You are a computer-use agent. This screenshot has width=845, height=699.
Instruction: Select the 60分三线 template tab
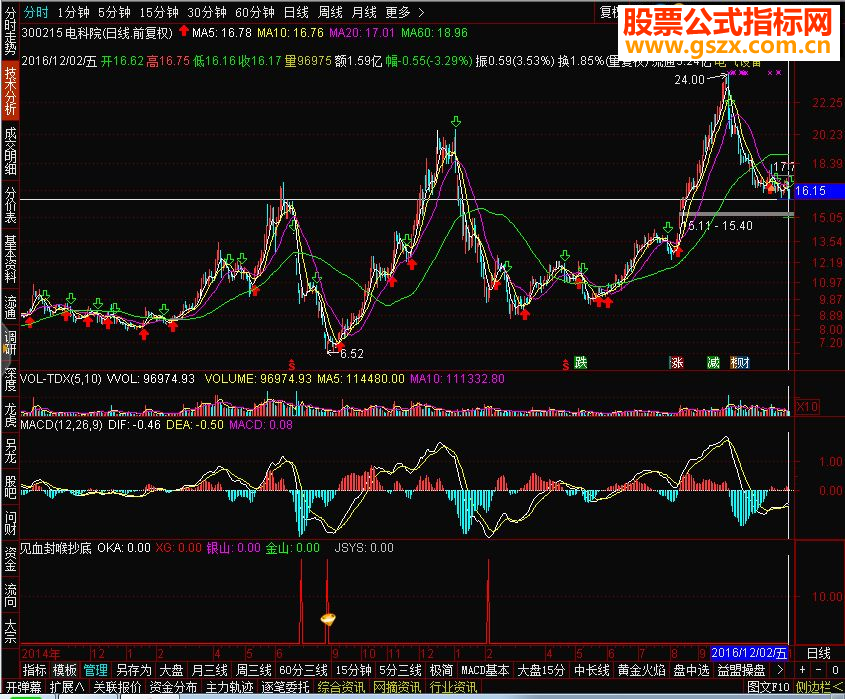click(303, 670)
